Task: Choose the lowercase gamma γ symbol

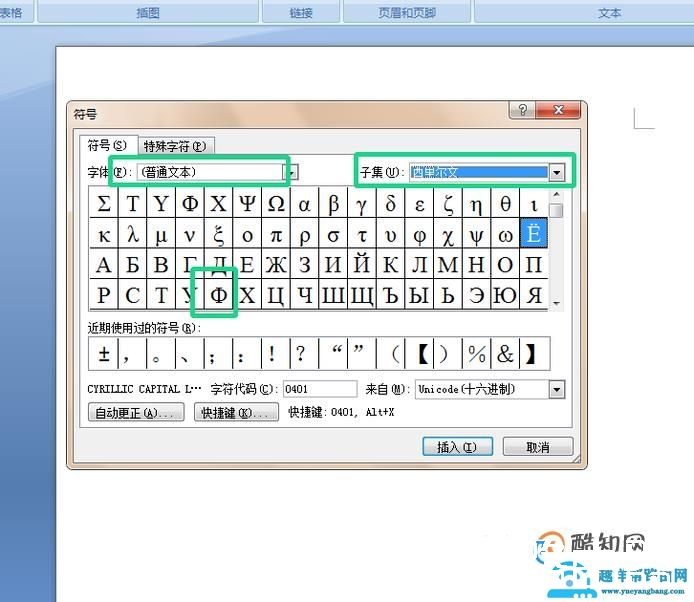Action: tap(362, 203)
